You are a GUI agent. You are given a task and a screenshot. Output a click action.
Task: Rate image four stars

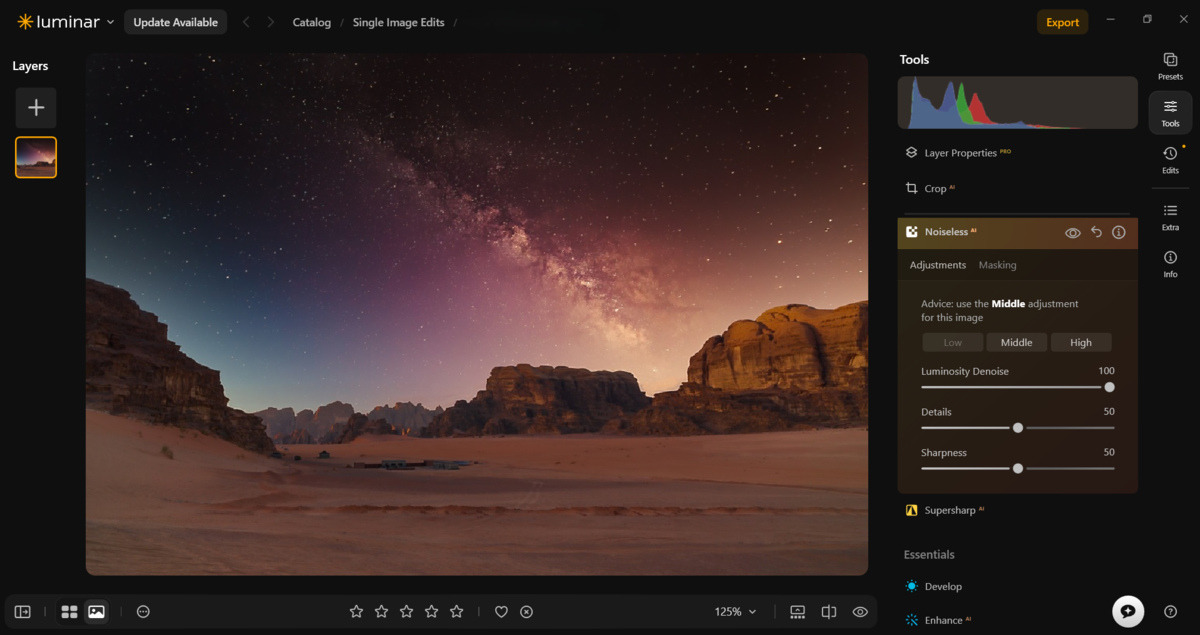431,611
